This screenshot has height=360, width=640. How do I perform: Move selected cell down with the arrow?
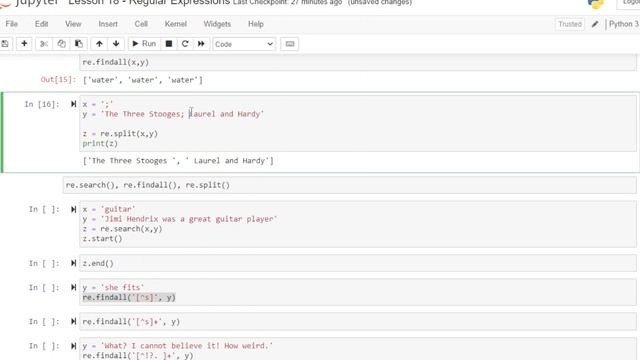pyautogui.click(x=116, y=44)
